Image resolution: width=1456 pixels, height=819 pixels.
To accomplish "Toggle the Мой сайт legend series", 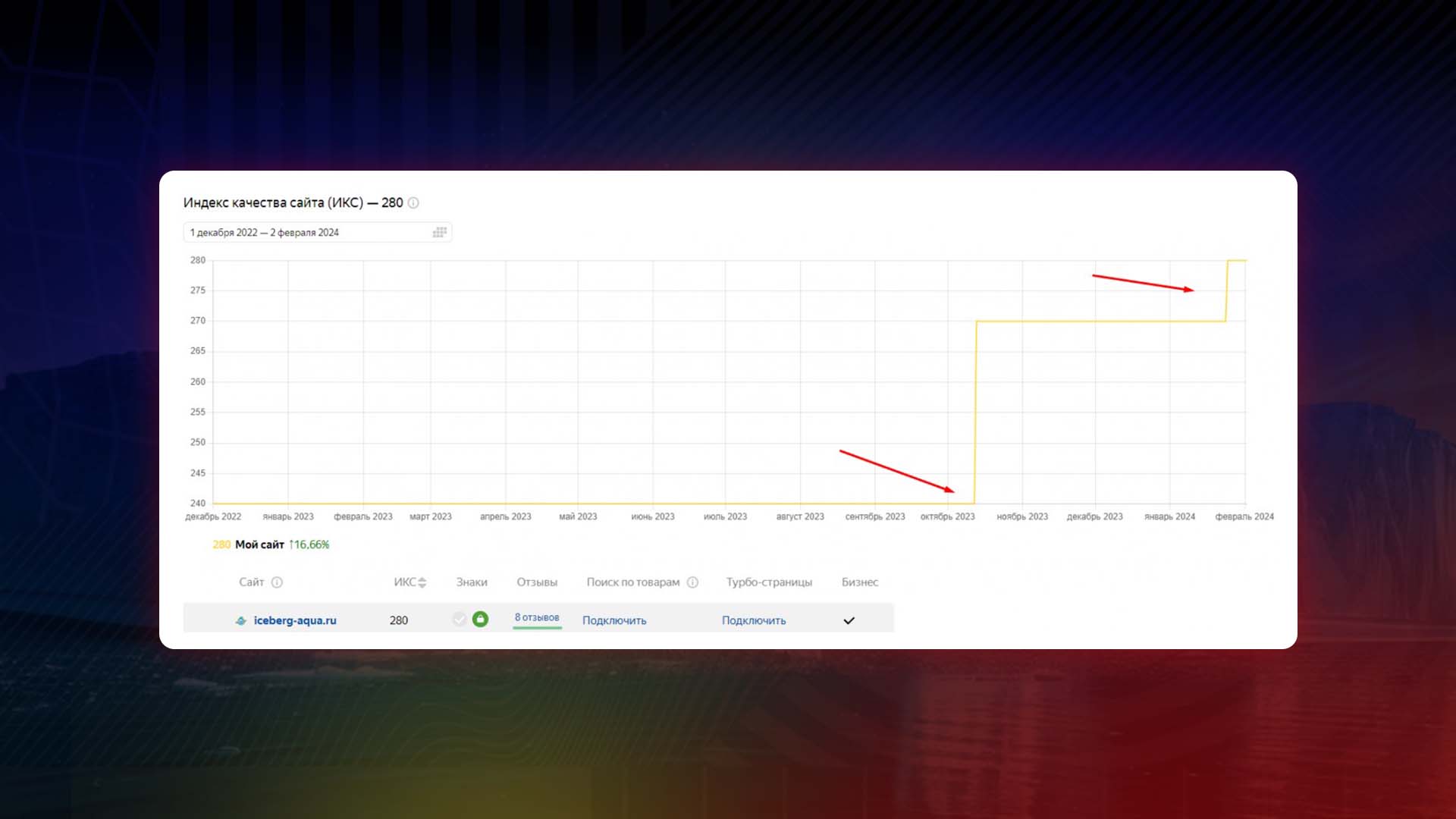I will (x=259, y=544).
